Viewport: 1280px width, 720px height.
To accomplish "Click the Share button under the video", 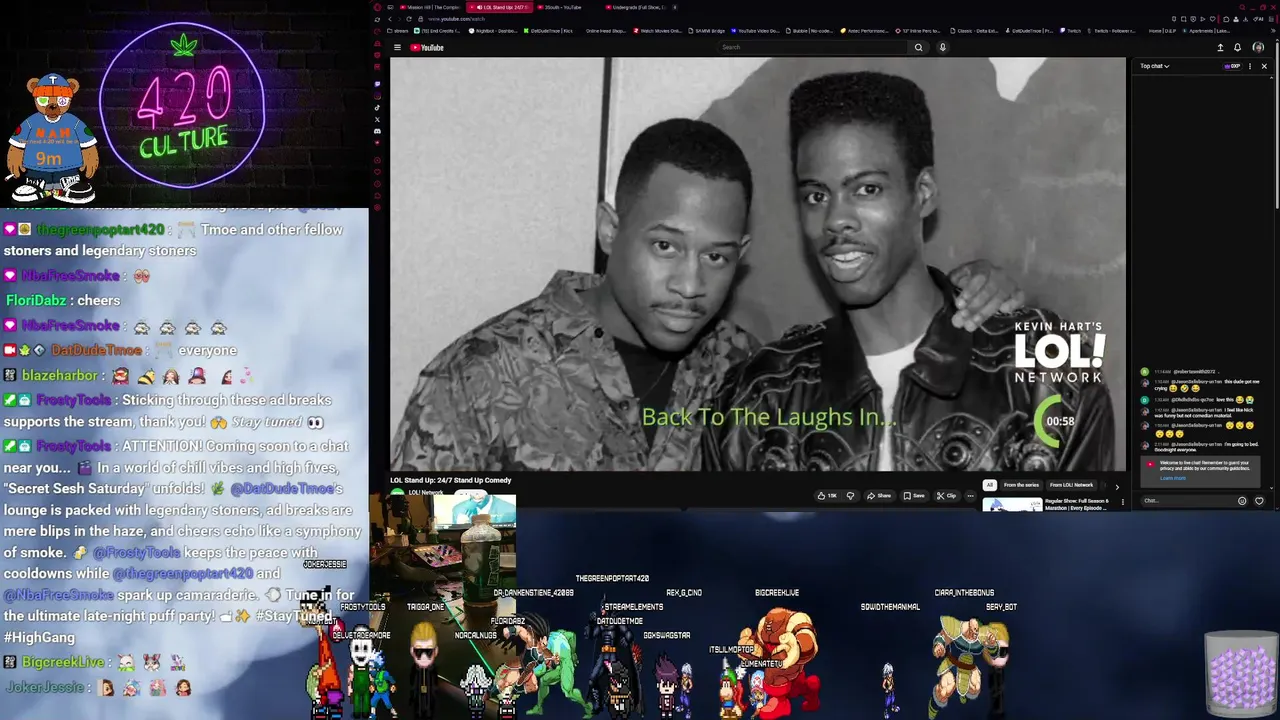I will click(x=879, y=496).
